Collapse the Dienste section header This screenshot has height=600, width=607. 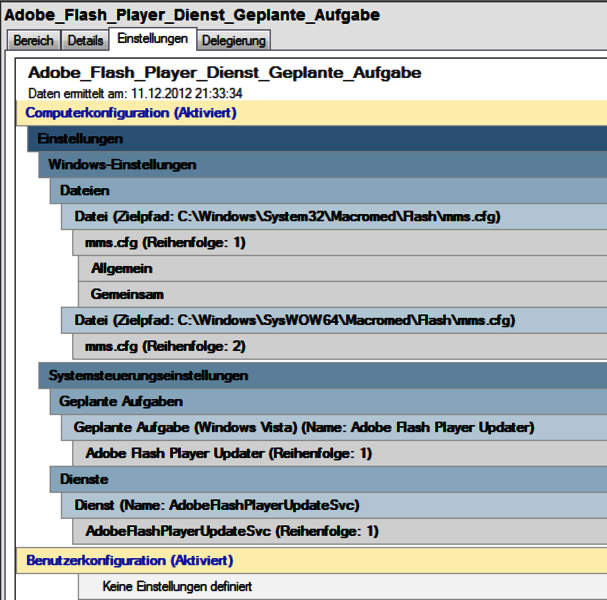point(328,479)
